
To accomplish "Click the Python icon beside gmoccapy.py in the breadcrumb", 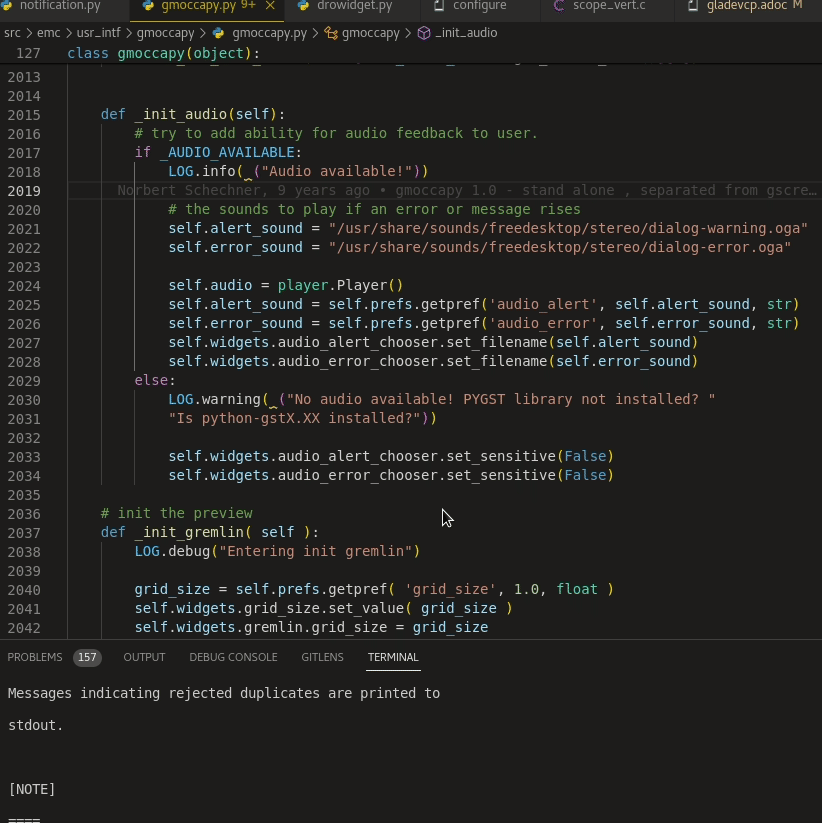I will [x=219, y=33].
